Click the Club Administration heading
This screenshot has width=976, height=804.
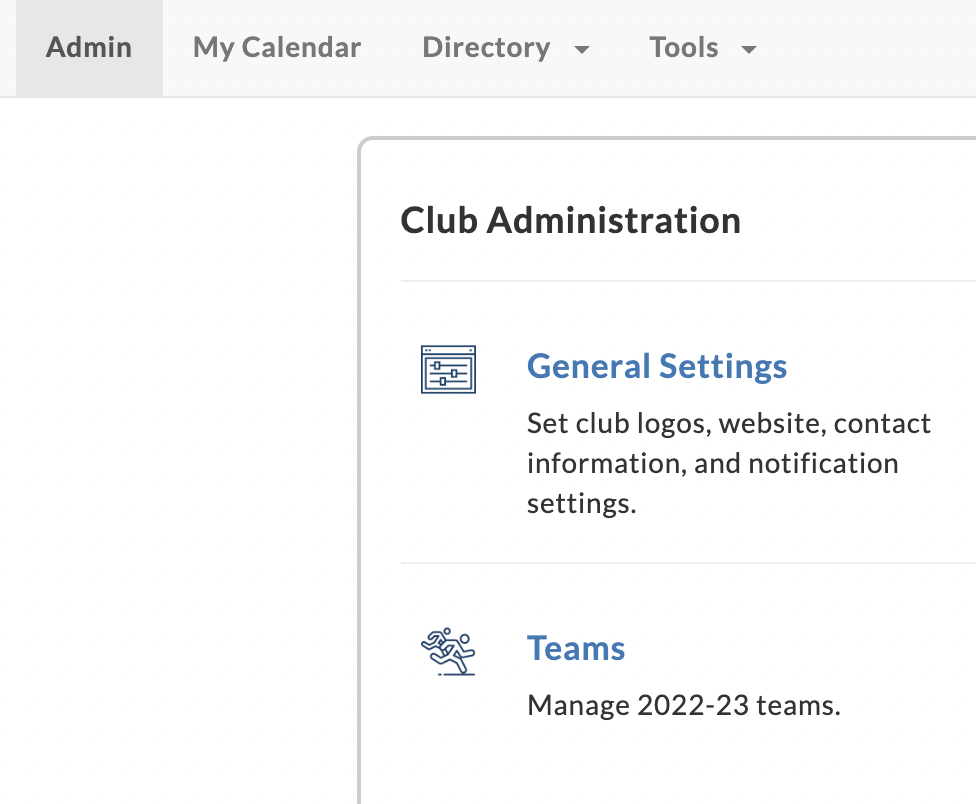(570, 220)
